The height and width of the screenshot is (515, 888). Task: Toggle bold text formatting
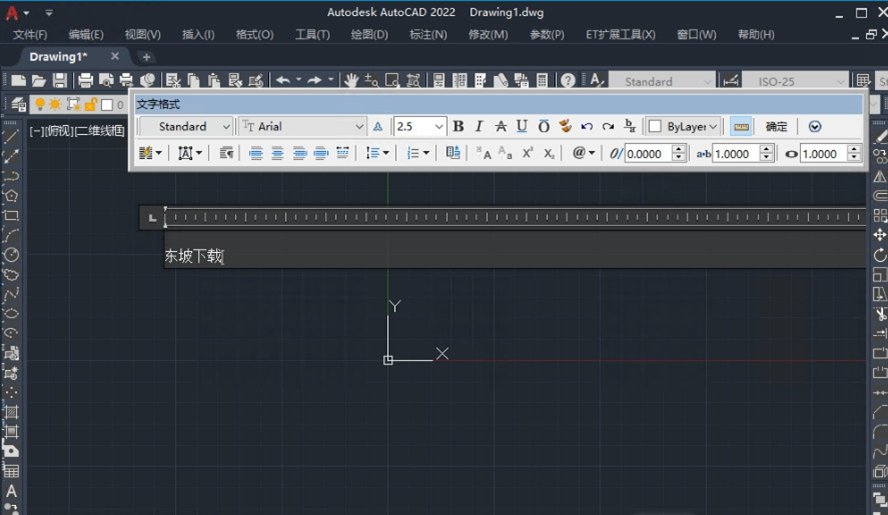(459, 126)
